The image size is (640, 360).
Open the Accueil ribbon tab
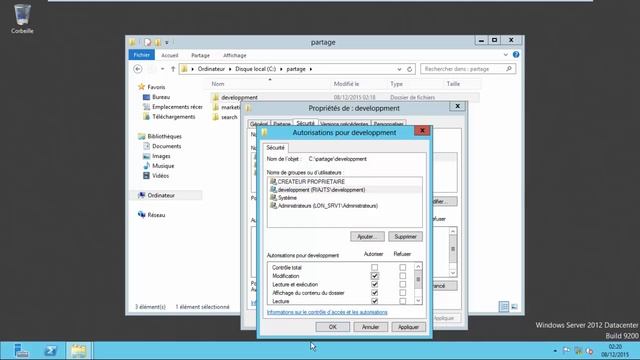170,55
